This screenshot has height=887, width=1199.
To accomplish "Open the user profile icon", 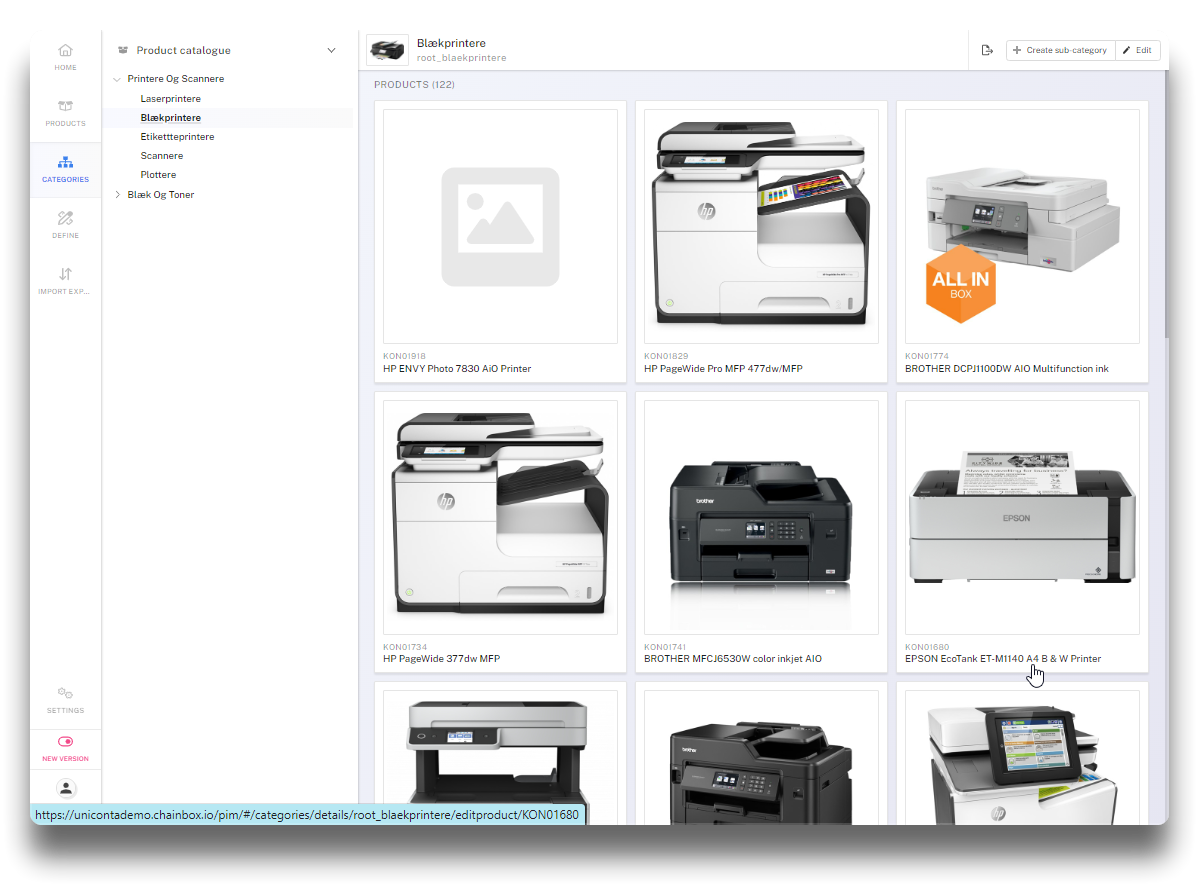I will (x=67, y=788).
